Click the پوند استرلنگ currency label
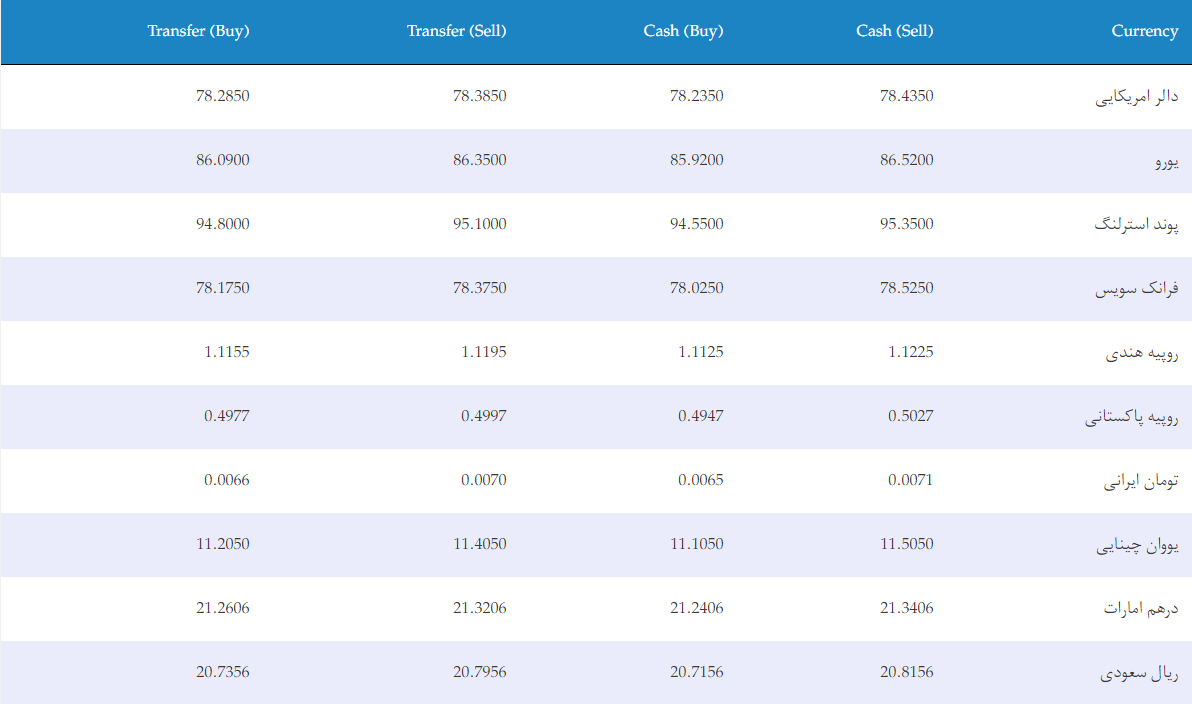The image size is (1192, 704). point(1137,224)
